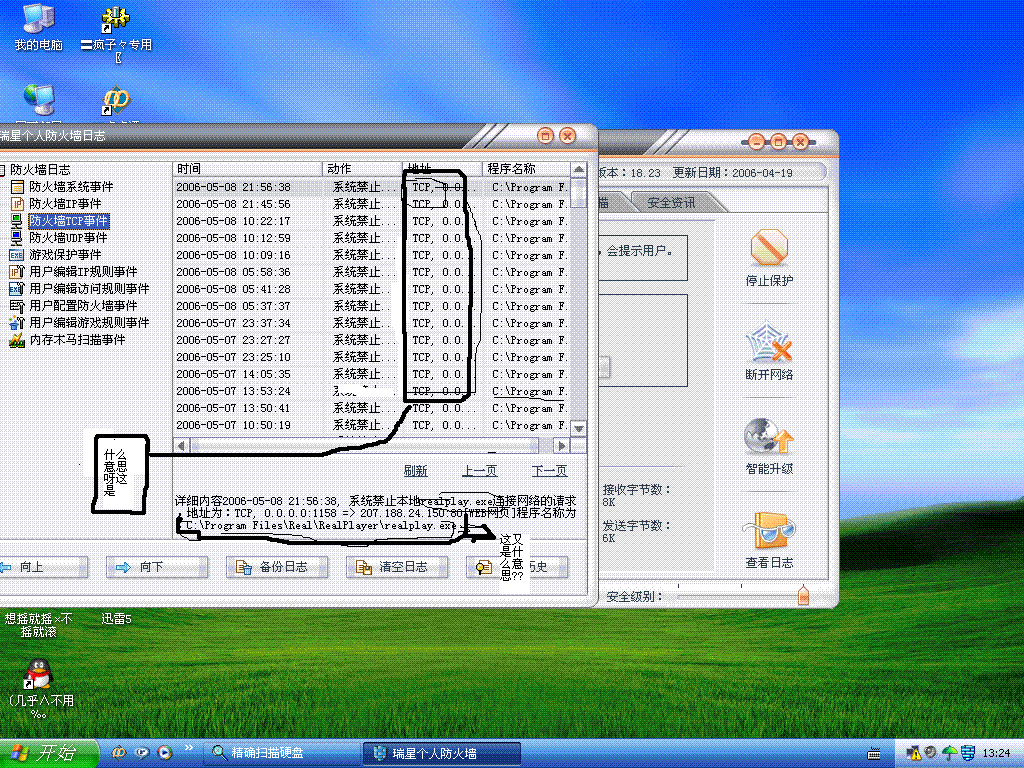The height and width of the screenshot is (768, 1024).
Task: Select 游戏保护事件 tree entry
Action: tap(64, 255)
